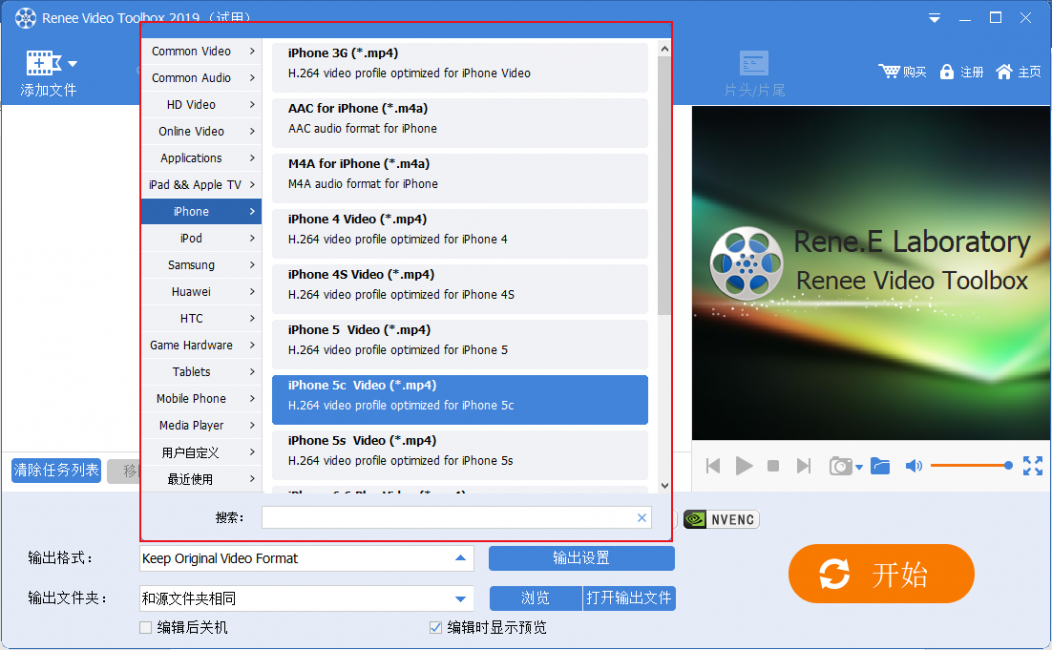
Task: Choose M4A for iPhone (*.m4a) format
Action: tap(460, 178)
